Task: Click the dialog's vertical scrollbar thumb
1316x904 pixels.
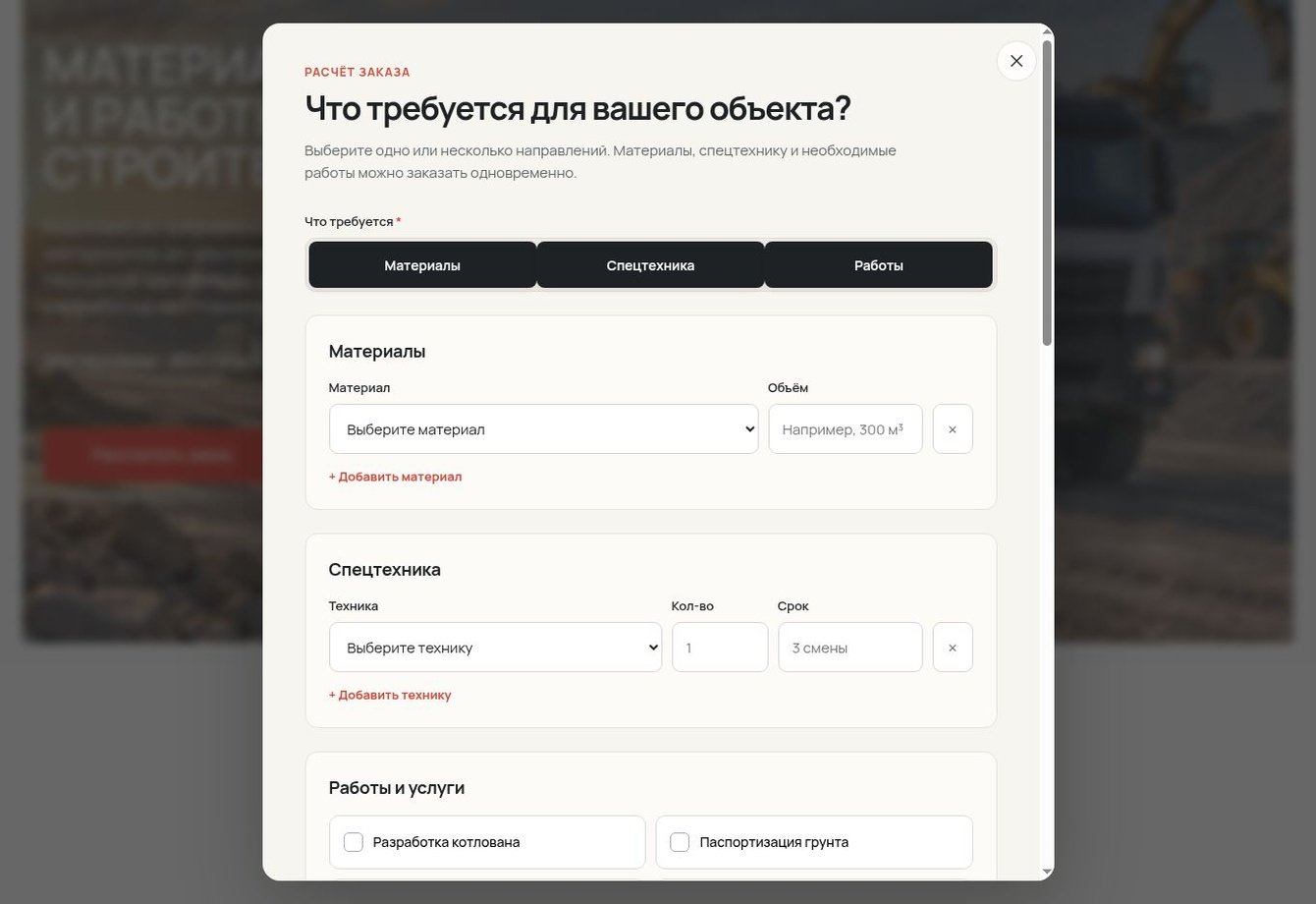Action: click(x=1047, y=194)
